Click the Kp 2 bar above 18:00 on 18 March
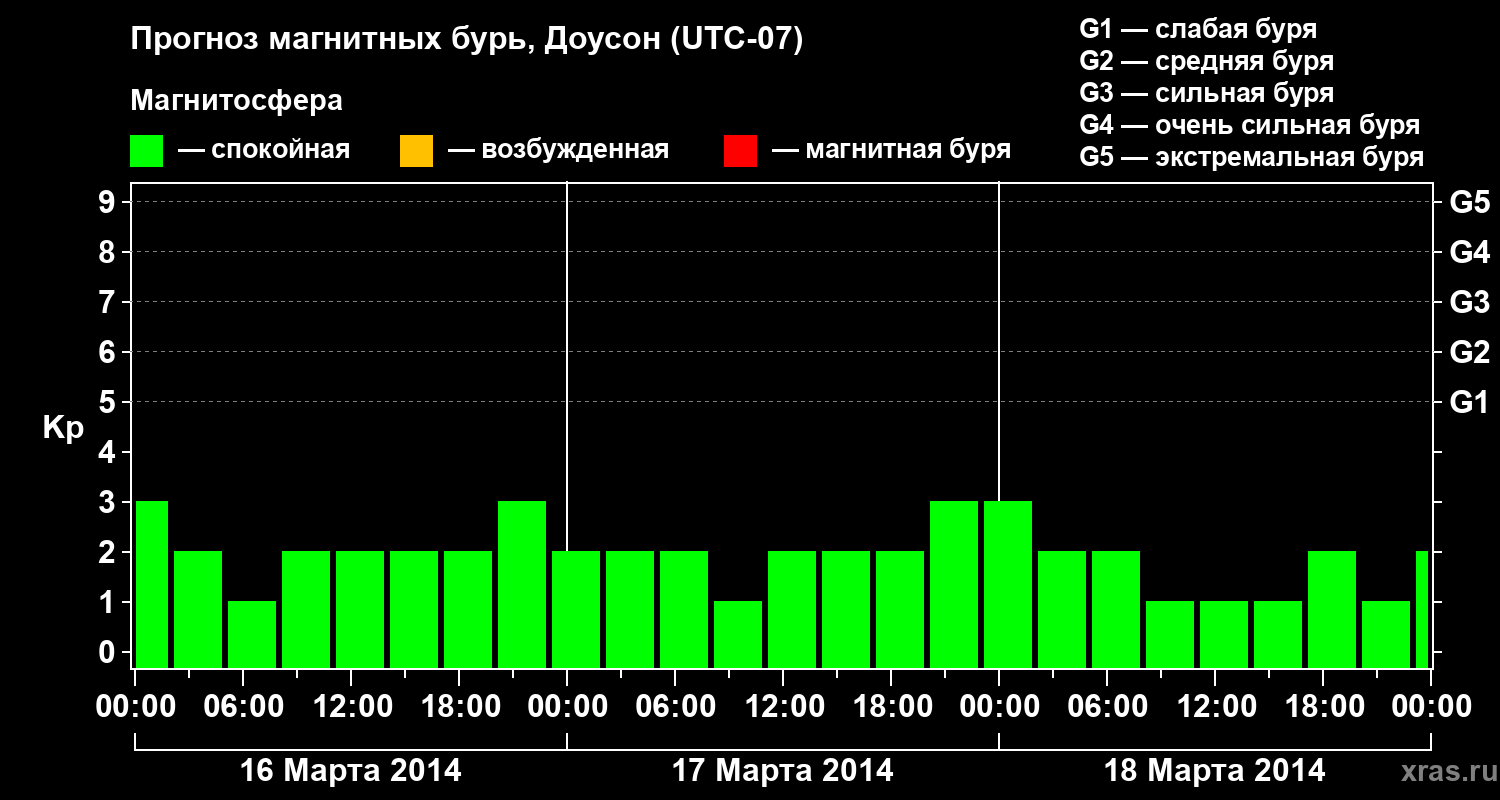Screen dimensions: 1500x800 pyautogui.click(x=1332, y=609)
